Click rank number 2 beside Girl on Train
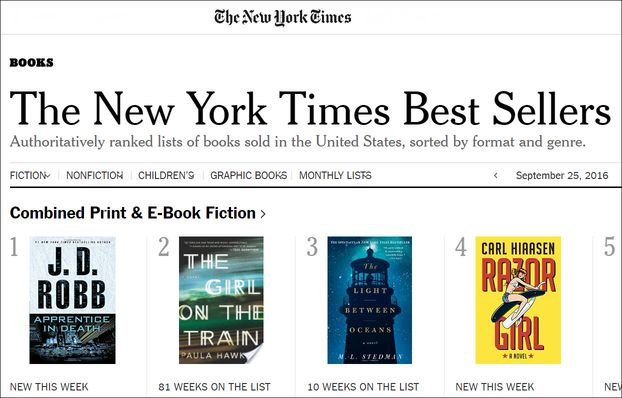Viewport: 622px width, 398px height. click(163, 247)
